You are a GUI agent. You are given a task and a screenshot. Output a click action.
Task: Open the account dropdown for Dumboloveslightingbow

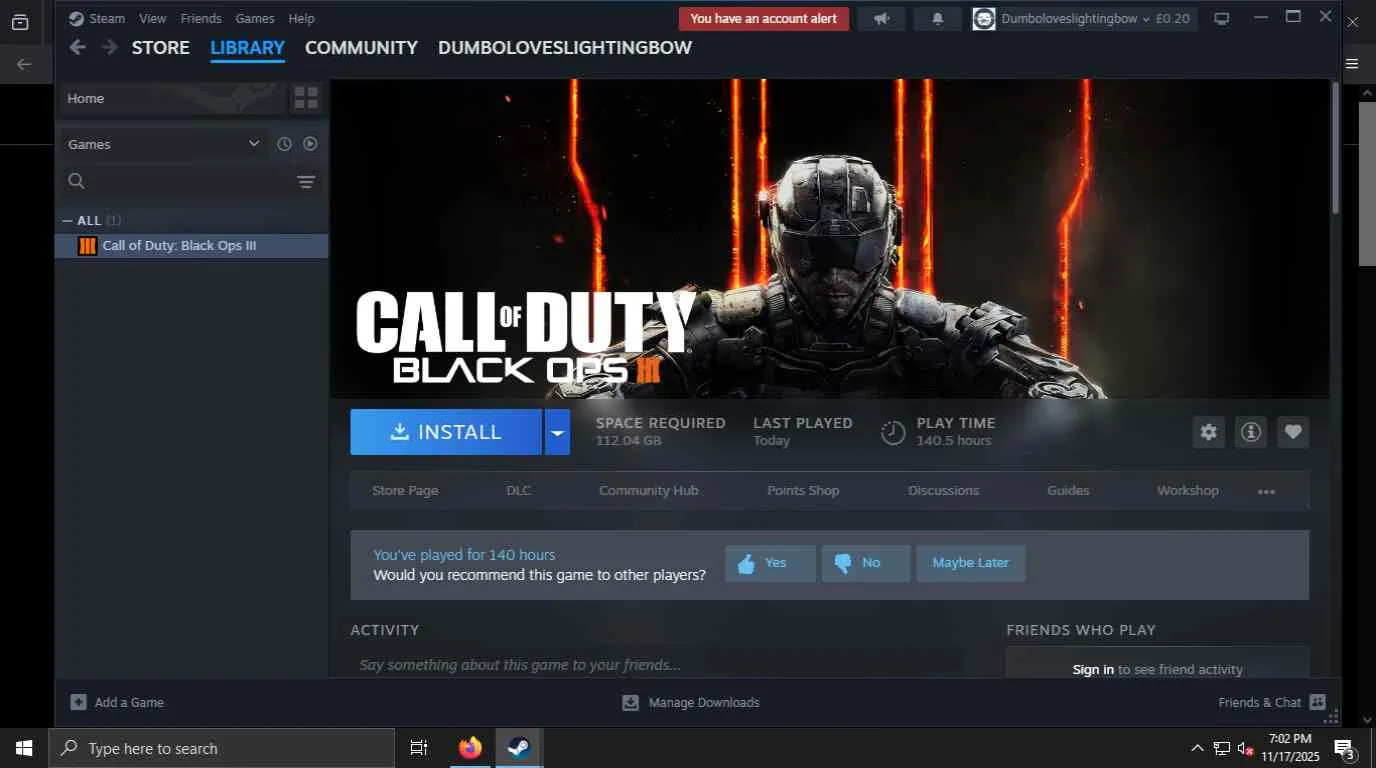1084,19
